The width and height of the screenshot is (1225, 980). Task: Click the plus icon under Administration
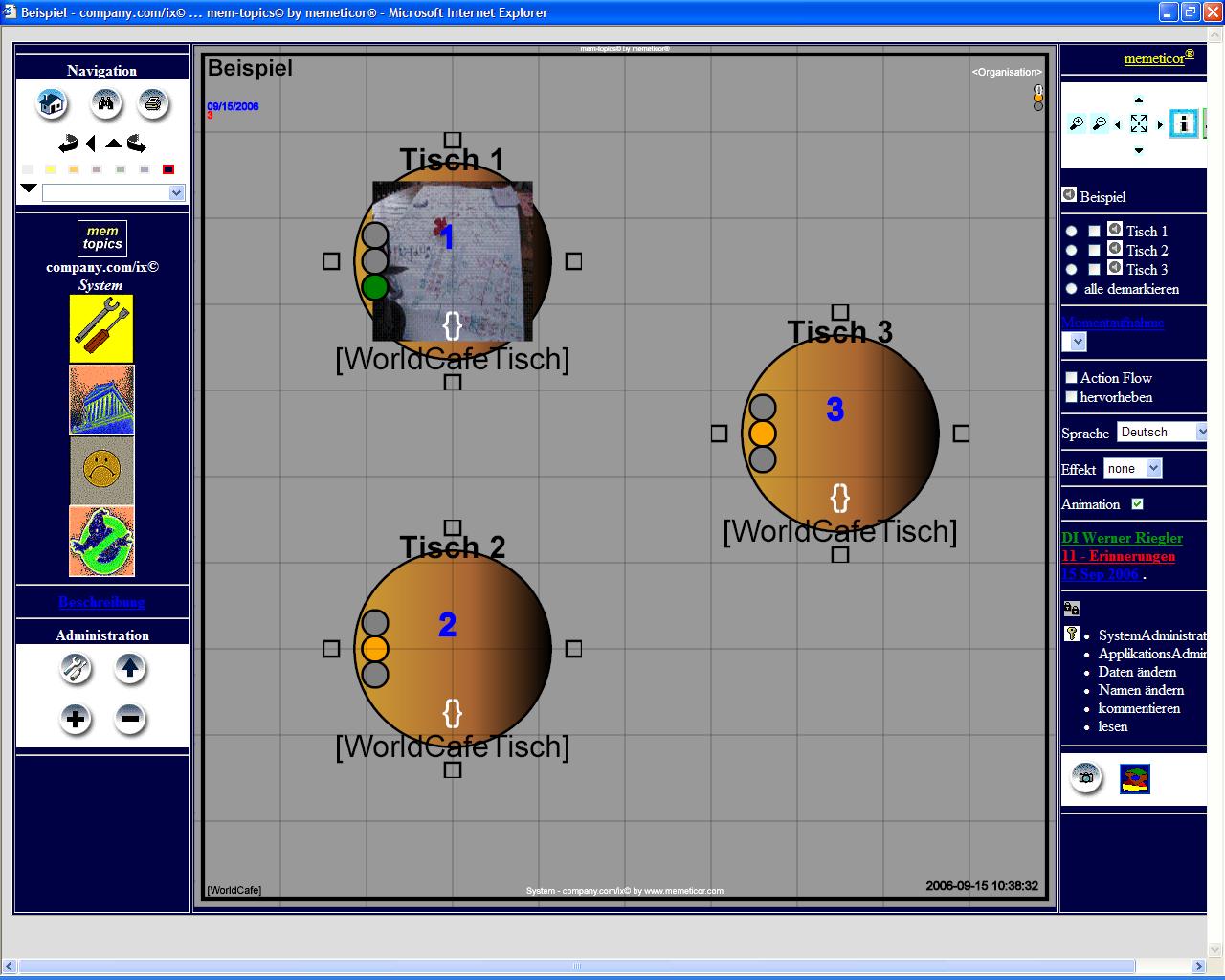tap(76, 719)
